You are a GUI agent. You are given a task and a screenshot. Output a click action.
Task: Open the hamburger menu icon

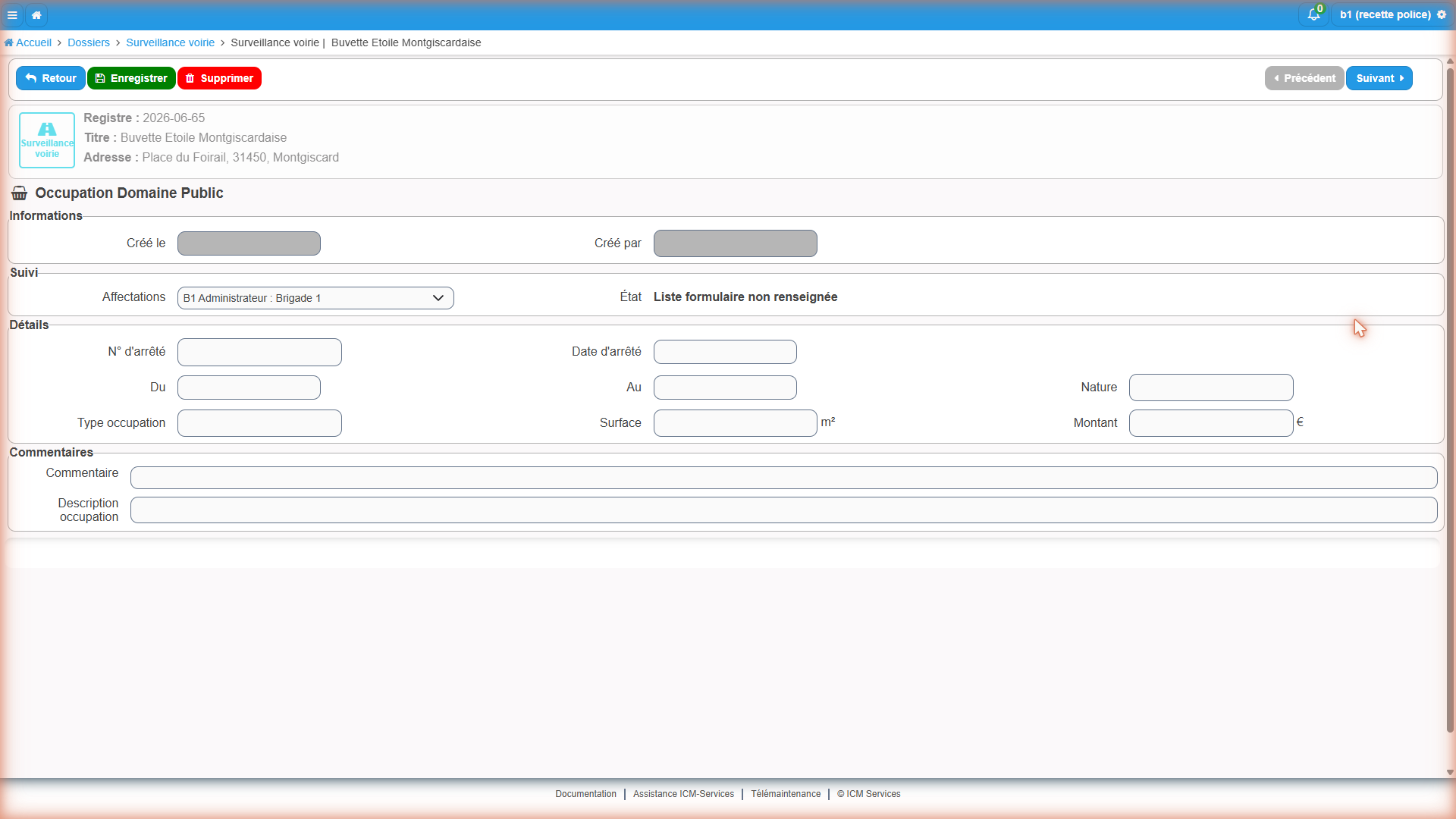click(x=12, y=14)
